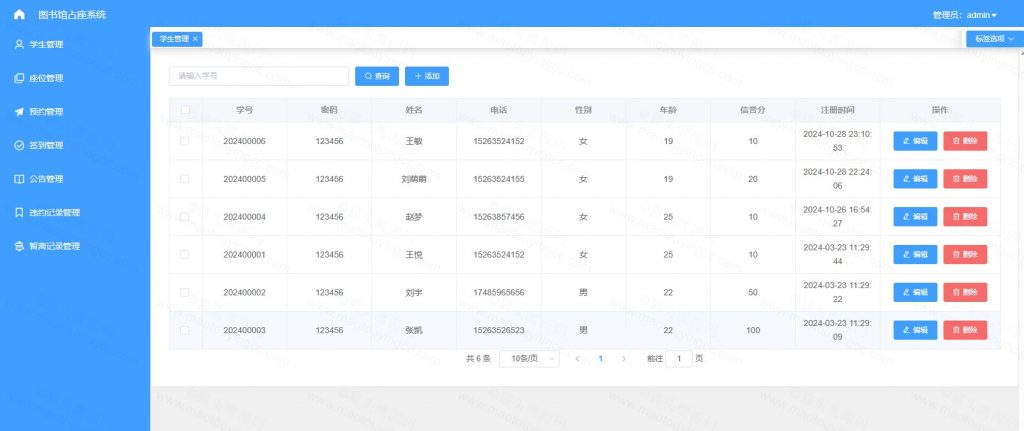Edit student 赵梦 record
Viewport: 1024px width, 431px height.
[x=915, y=217]
